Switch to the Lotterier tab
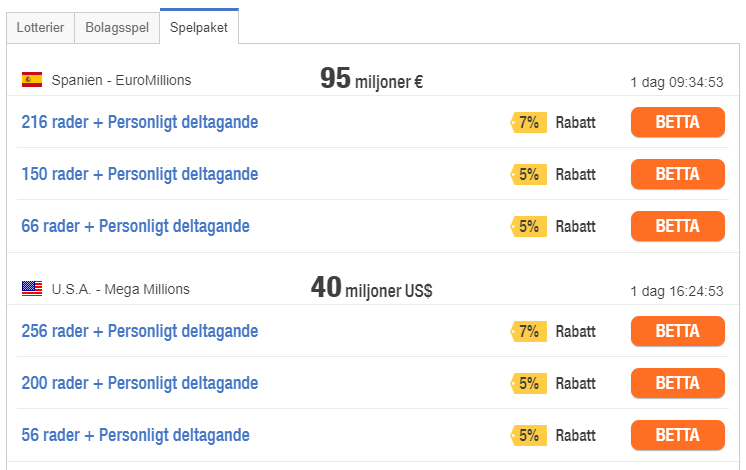This screenshot has width=746, height=470. (40, 28)
